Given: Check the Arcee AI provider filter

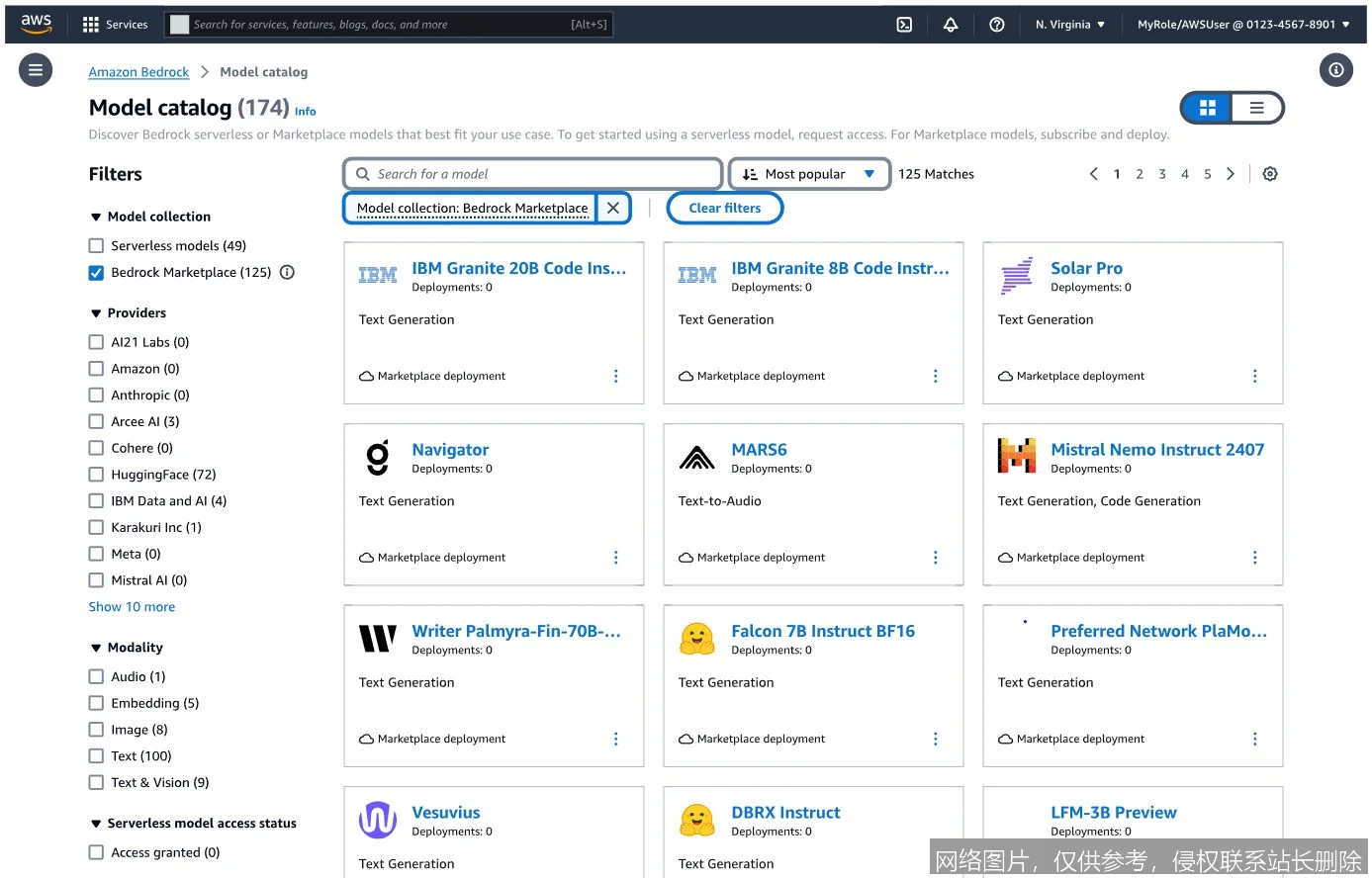Looking at the screenshot, I should (x=96, y=421).
